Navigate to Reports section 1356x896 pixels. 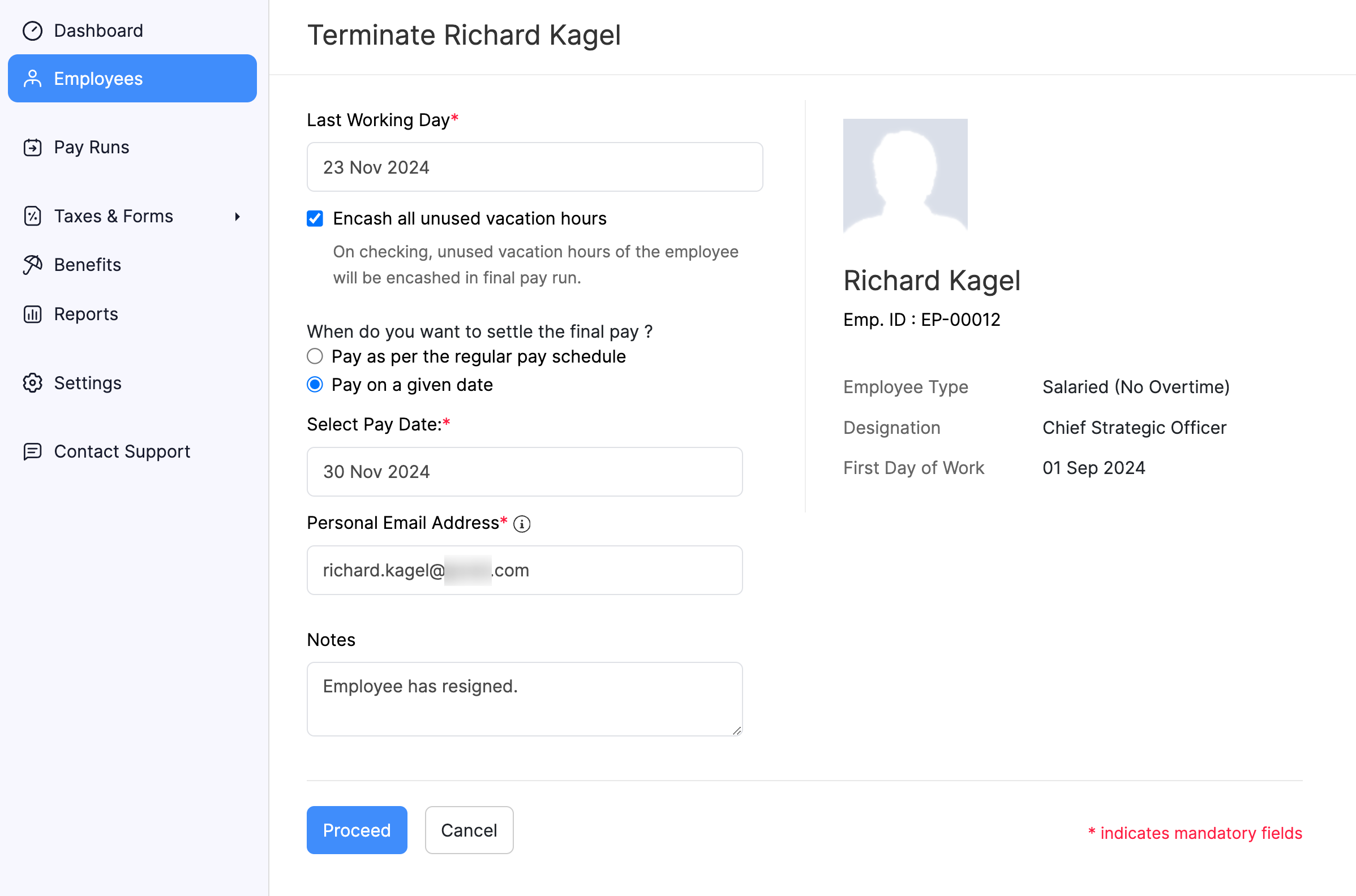click(x=85, y=313)
